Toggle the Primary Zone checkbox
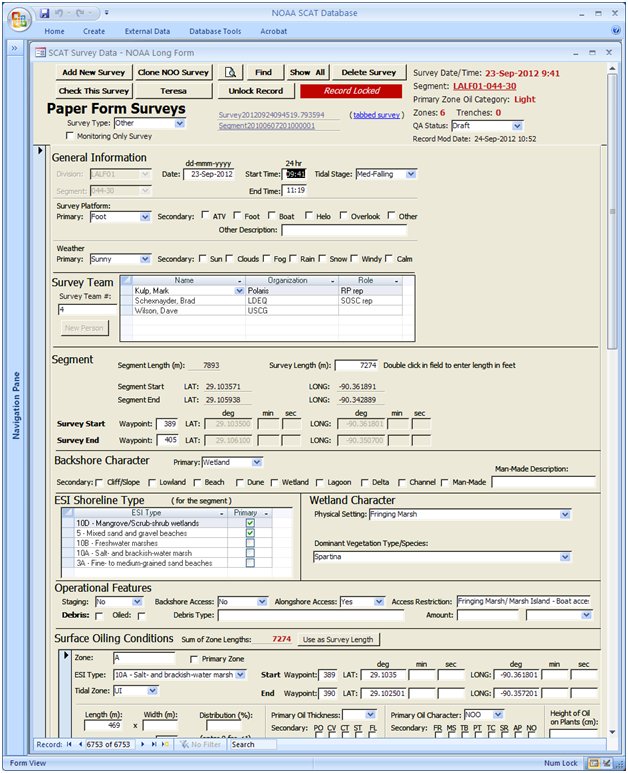This screenshot has width=628, height=773. 194,659
